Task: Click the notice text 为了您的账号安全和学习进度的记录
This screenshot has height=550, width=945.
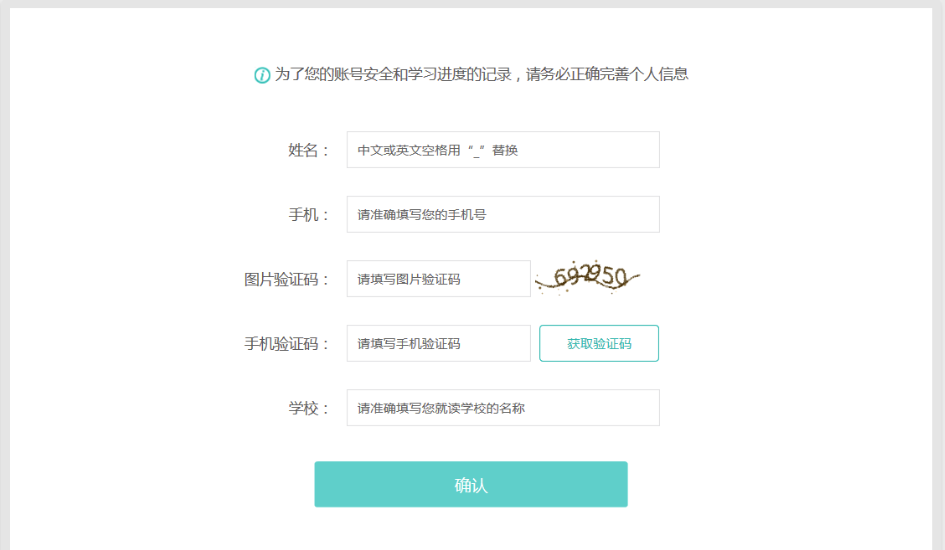Action: [x=392, y=74]
